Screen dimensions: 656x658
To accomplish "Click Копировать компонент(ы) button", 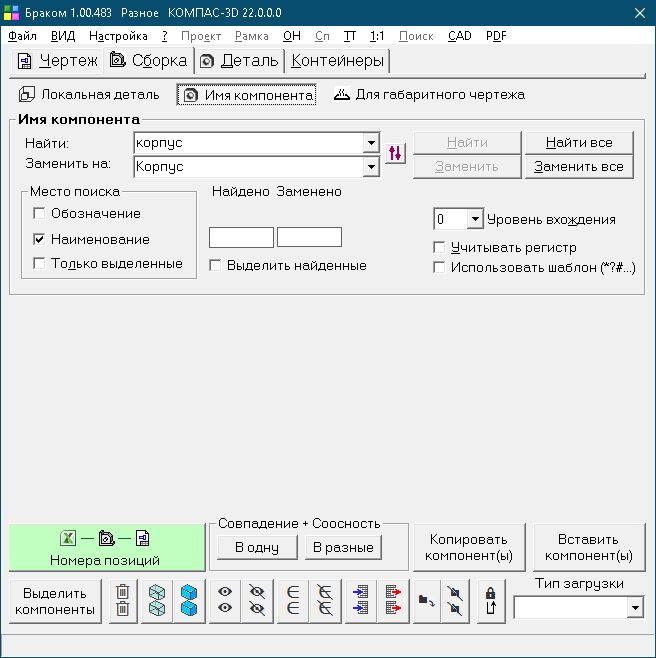I will (469, 547).
